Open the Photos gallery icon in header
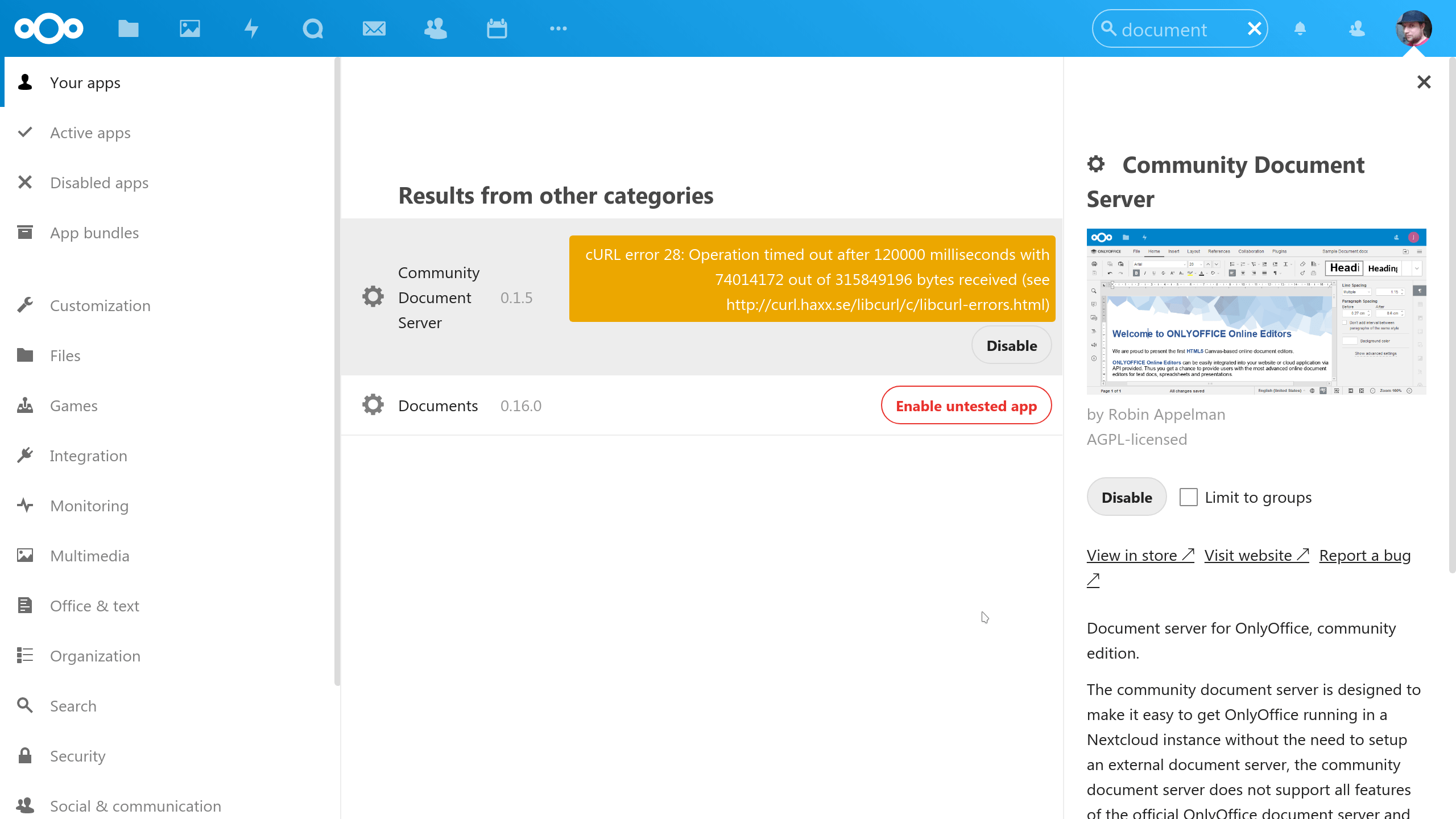This screenshot has height=819, width=1456. pos(190,28)
